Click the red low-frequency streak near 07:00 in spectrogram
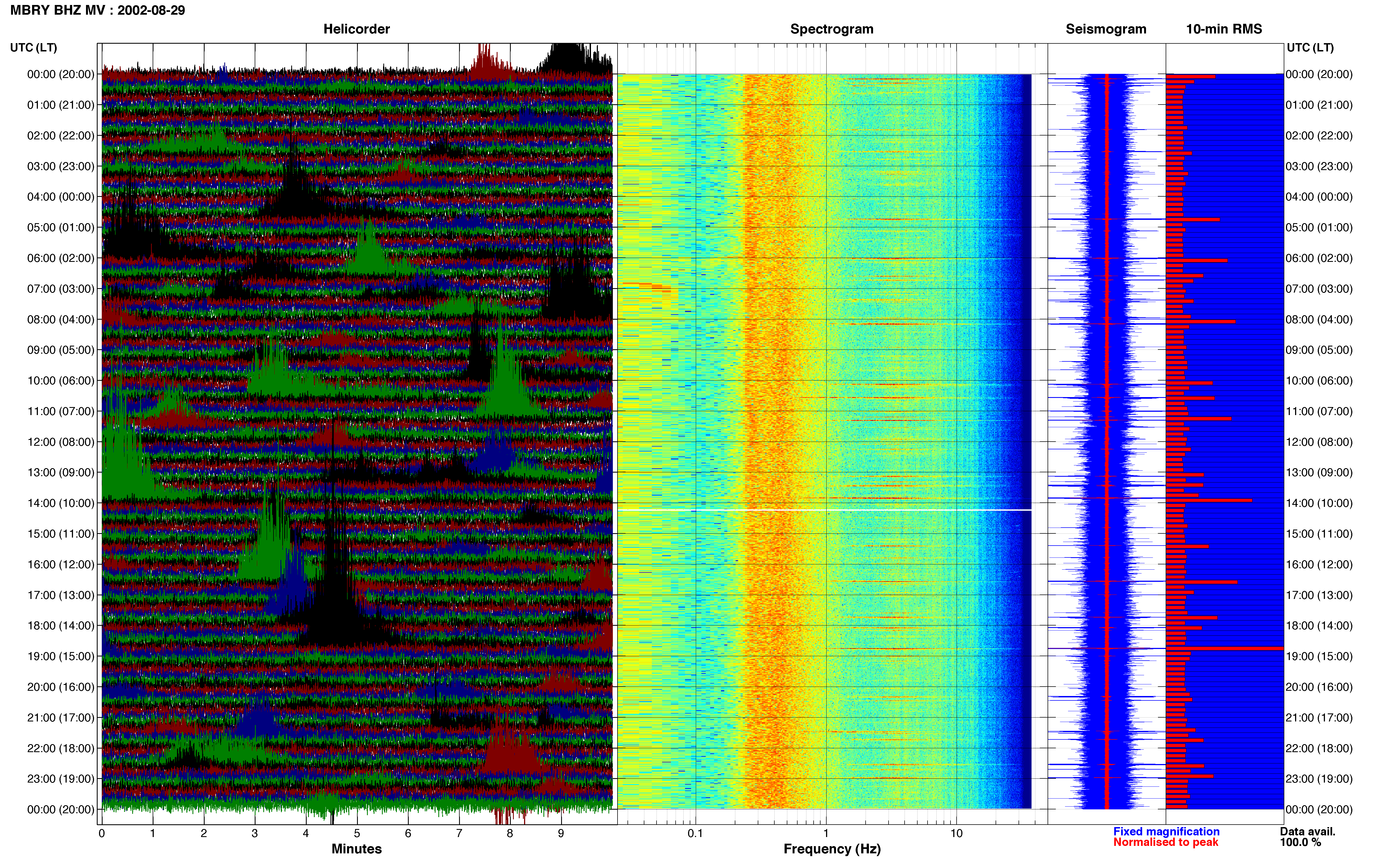1388x868 pixels. (646, 286)
